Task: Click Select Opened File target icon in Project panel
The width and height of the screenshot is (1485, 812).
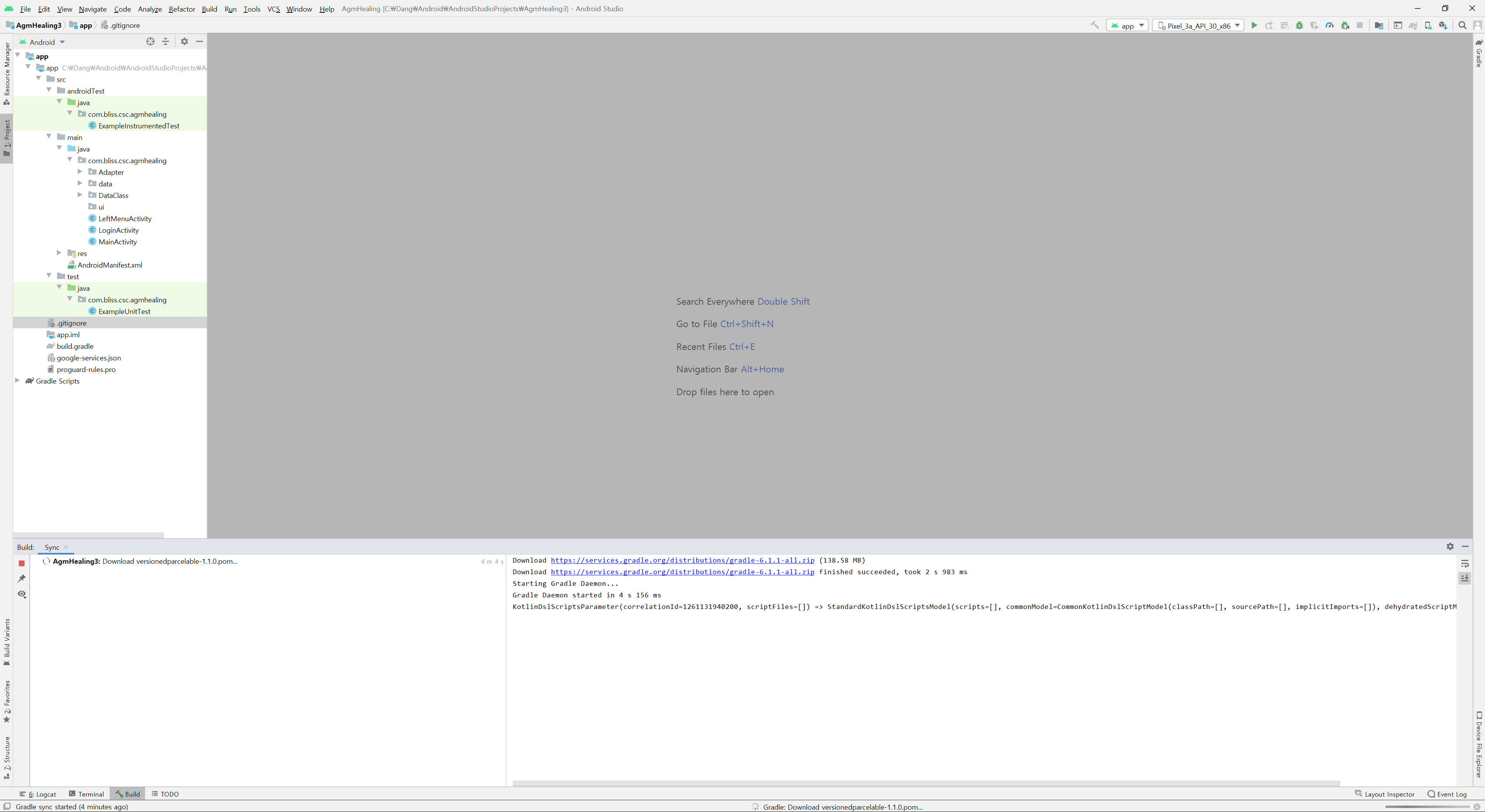Action: coord(150,41)
